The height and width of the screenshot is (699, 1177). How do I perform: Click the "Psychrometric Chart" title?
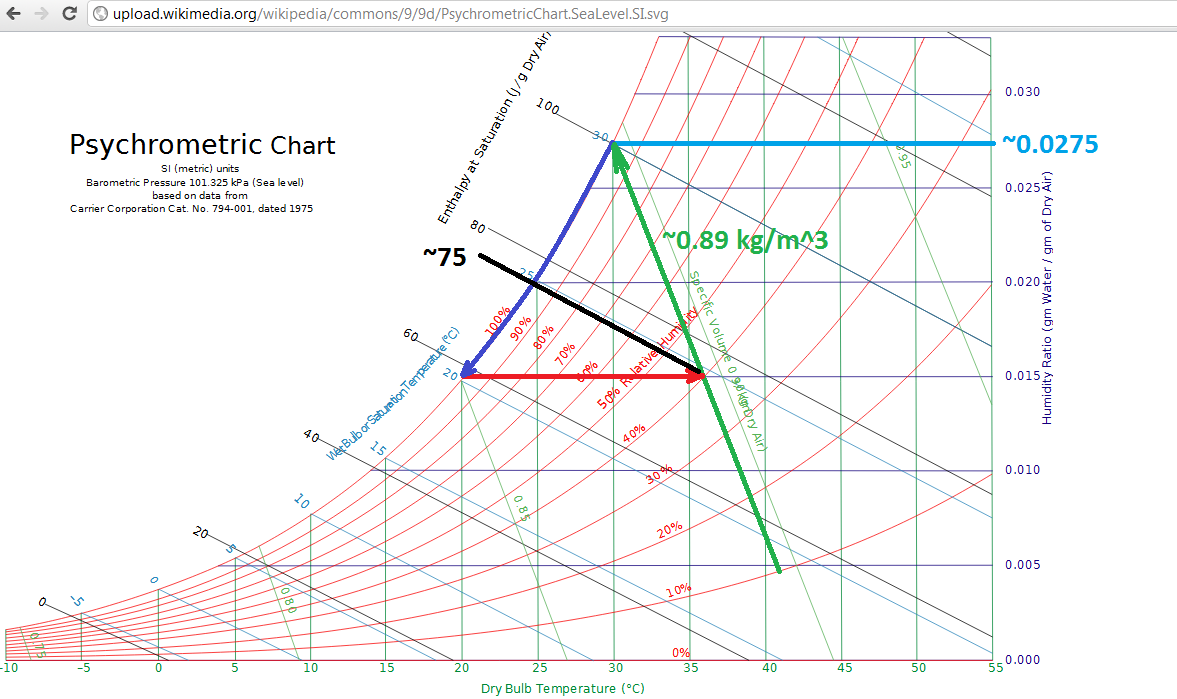click(202, 145)
